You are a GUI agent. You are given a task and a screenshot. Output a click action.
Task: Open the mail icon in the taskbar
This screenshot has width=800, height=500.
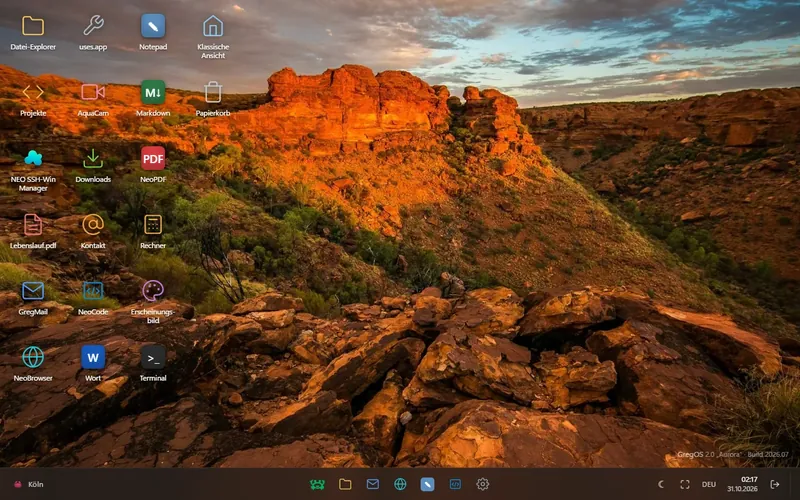[x=373, y=484]
